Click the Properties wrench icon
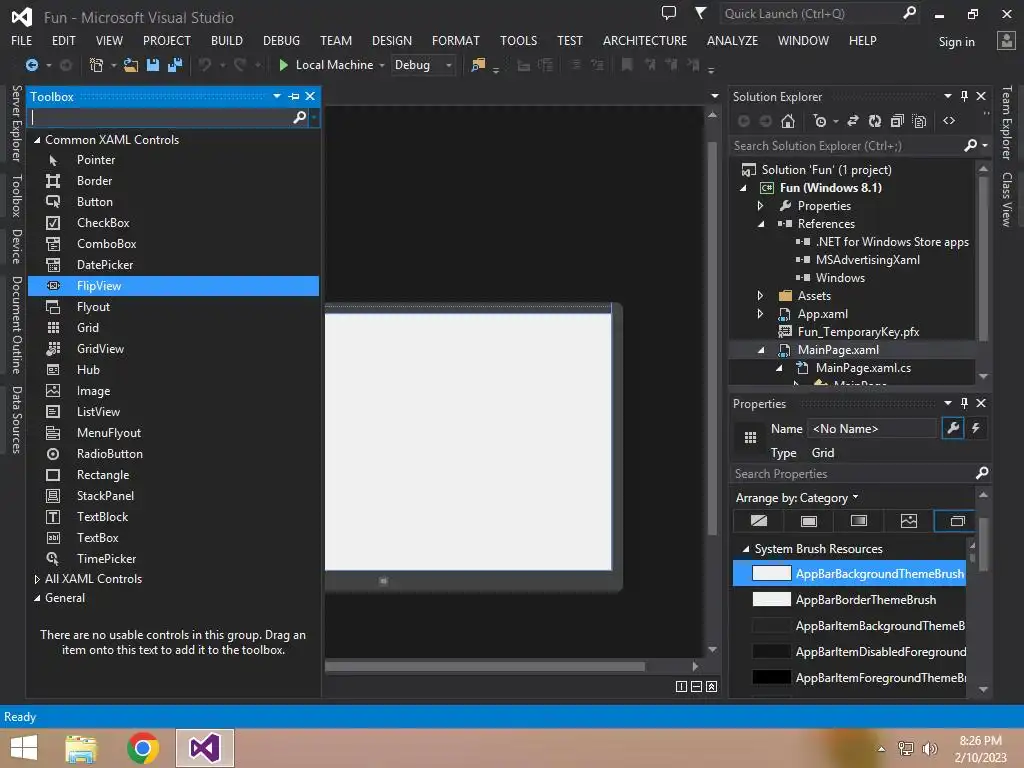 [953, 428]
